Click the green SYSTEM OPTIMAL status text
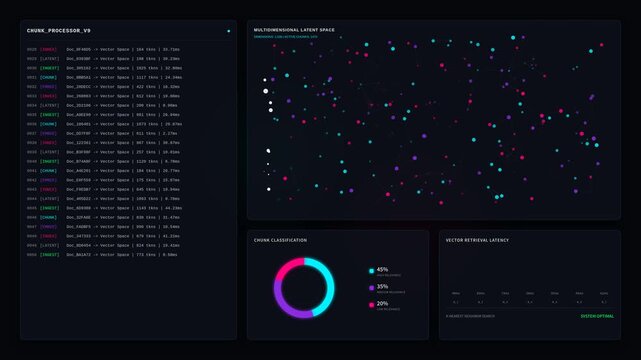 coord(597,316)
